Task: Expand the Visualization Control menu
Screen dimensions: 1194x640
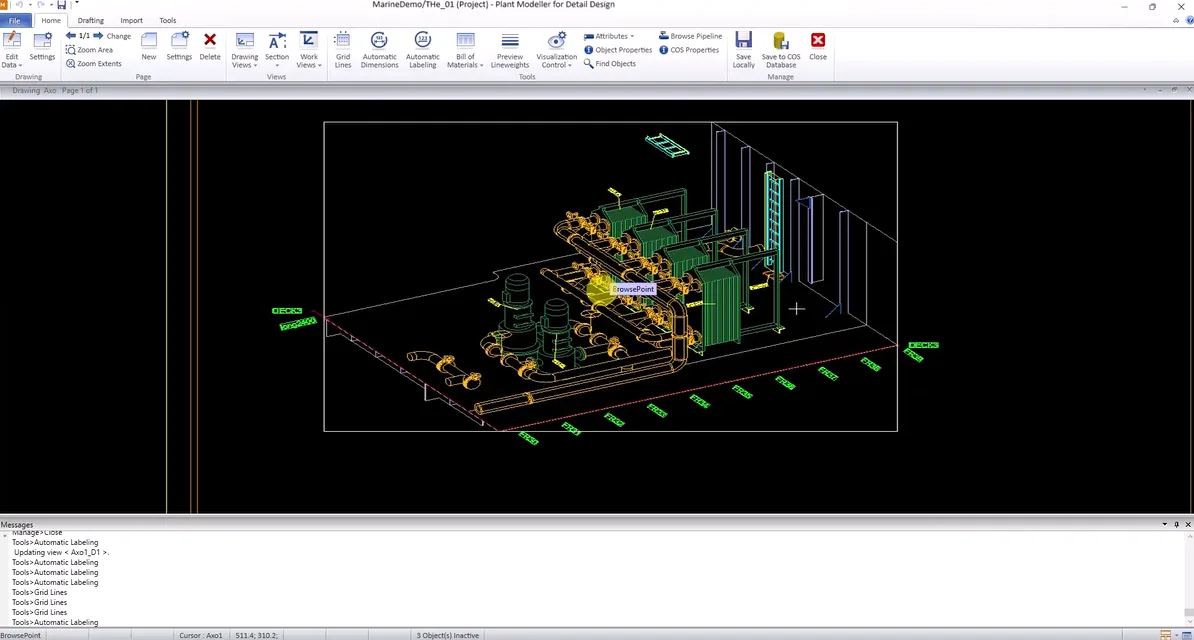Action: (x=556, y=52)
